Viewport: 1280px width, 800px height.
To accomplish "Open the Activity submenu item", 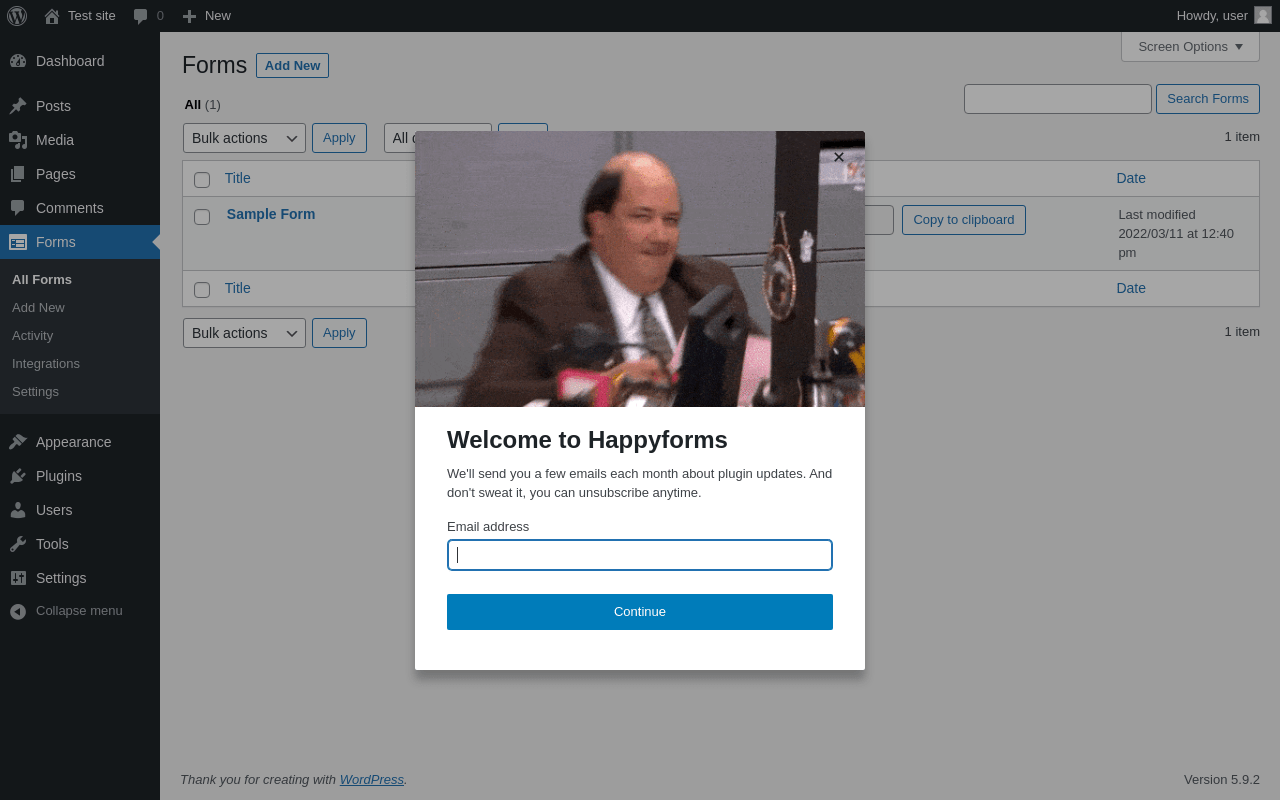I will (x=33, y=335).
